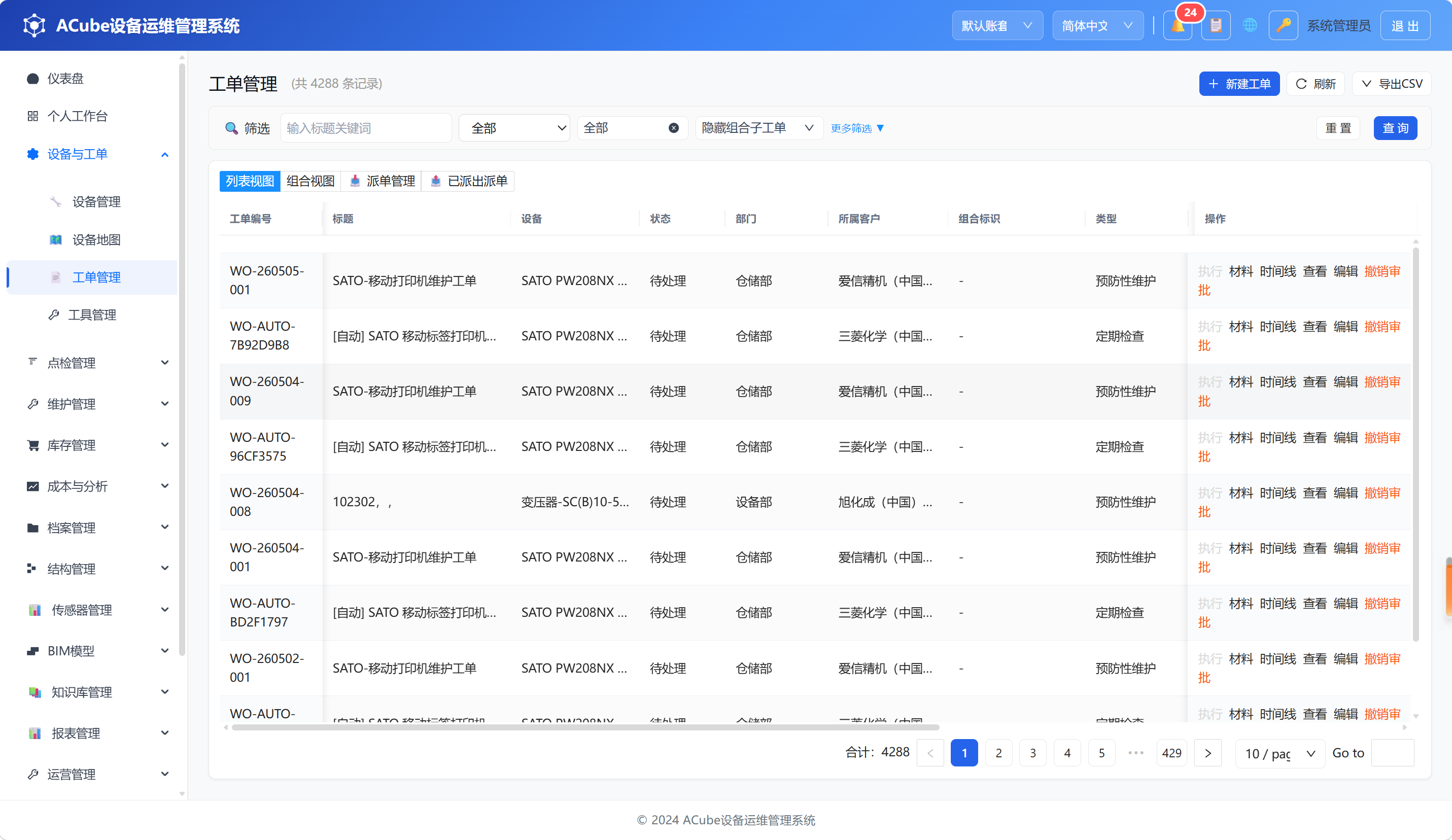Click the Go to page input box
This screenshot has height=840, width=1452.
coord(1392,753)
